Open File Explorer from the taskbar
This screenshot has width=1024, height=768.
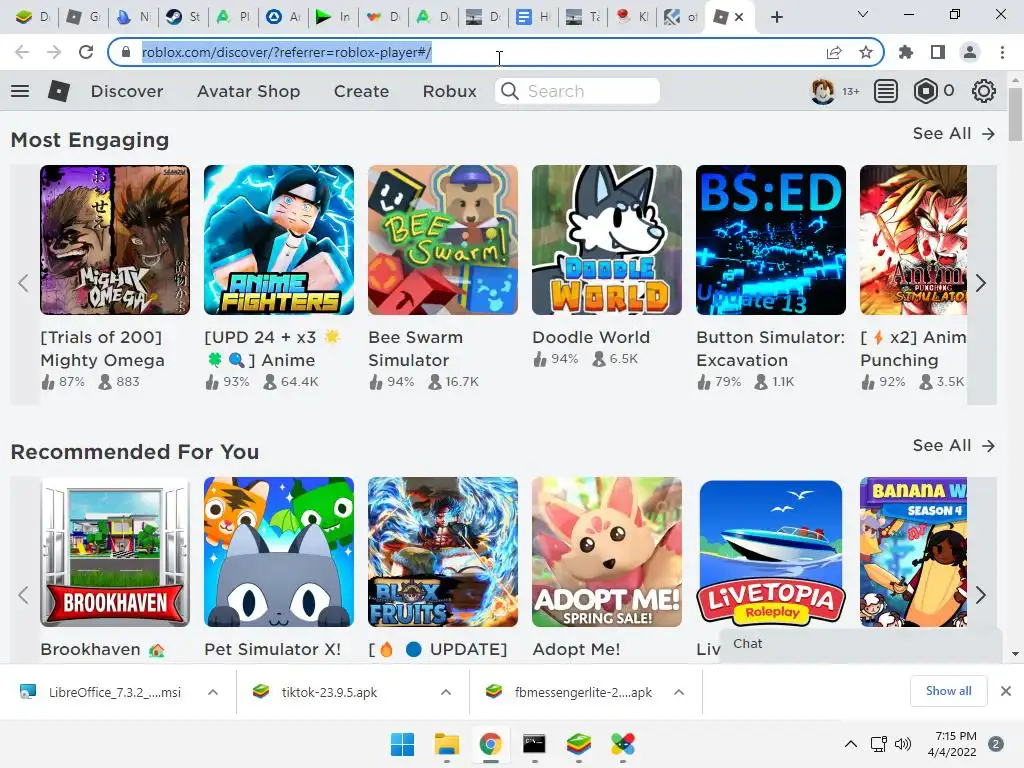(447, 744)
